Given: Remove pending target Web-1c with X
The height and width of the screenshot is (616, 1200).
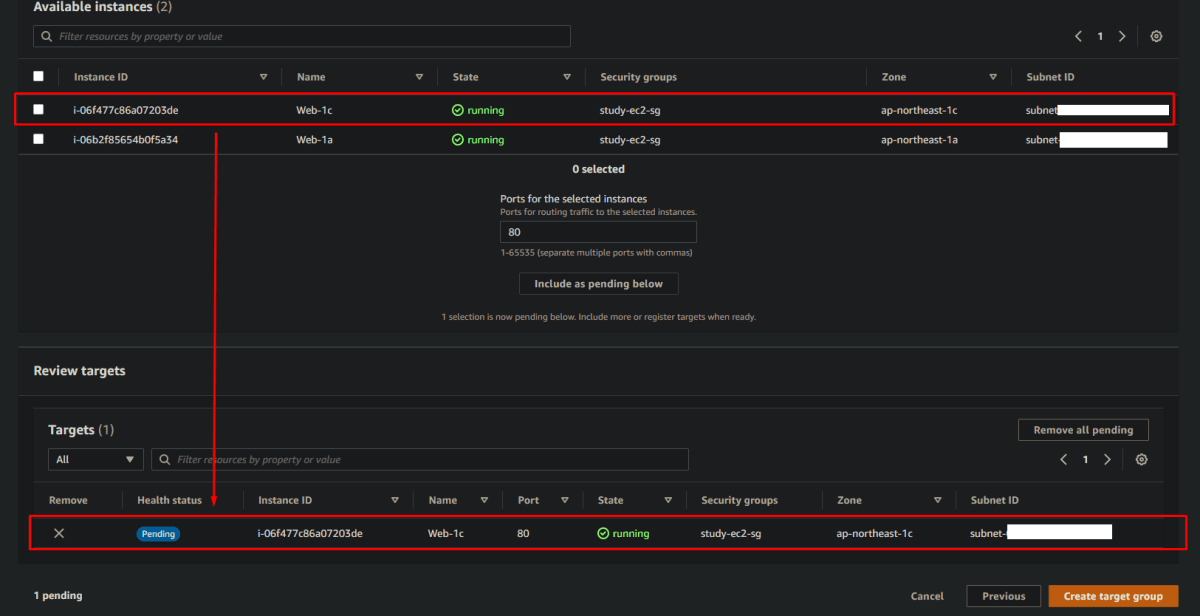Looking at the screenshot, I should point(59,533).
